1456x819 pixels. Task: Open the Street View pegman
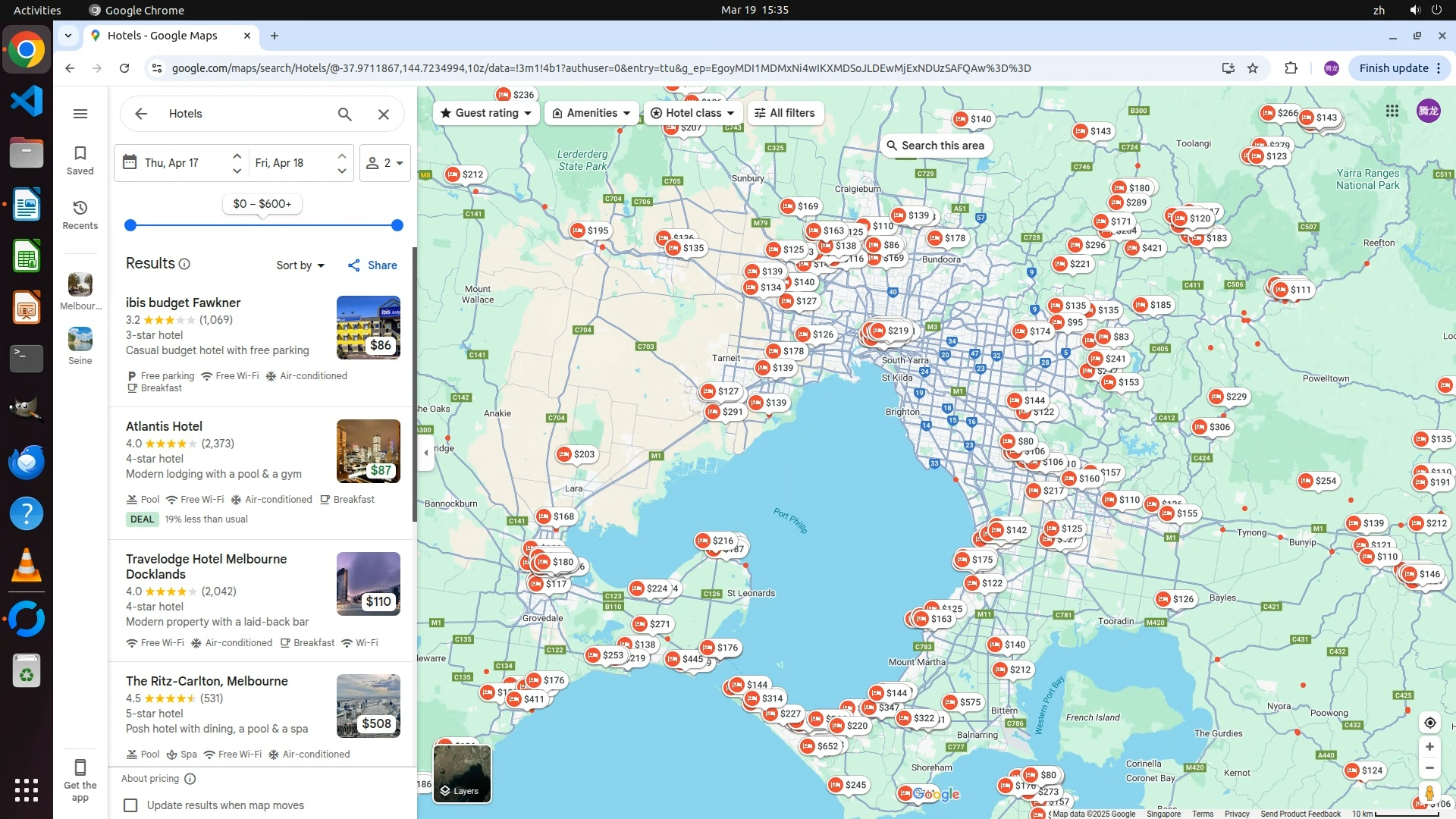click(x=1429, y=793)
